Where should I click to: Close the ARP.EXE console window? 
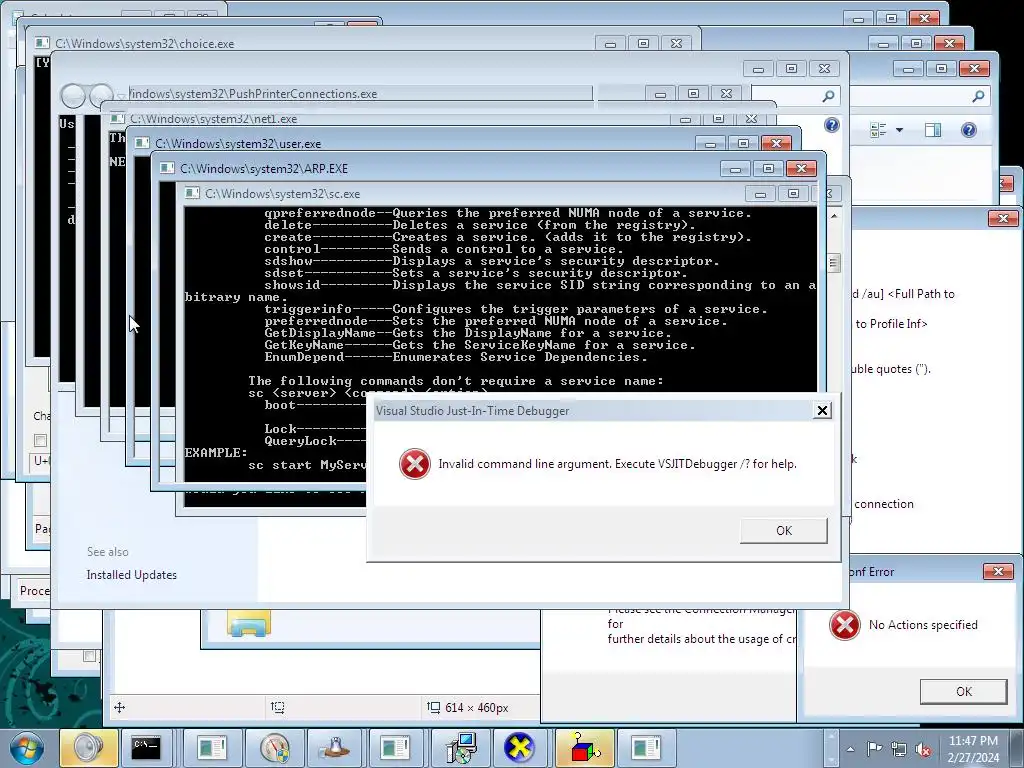pos(801,168)
